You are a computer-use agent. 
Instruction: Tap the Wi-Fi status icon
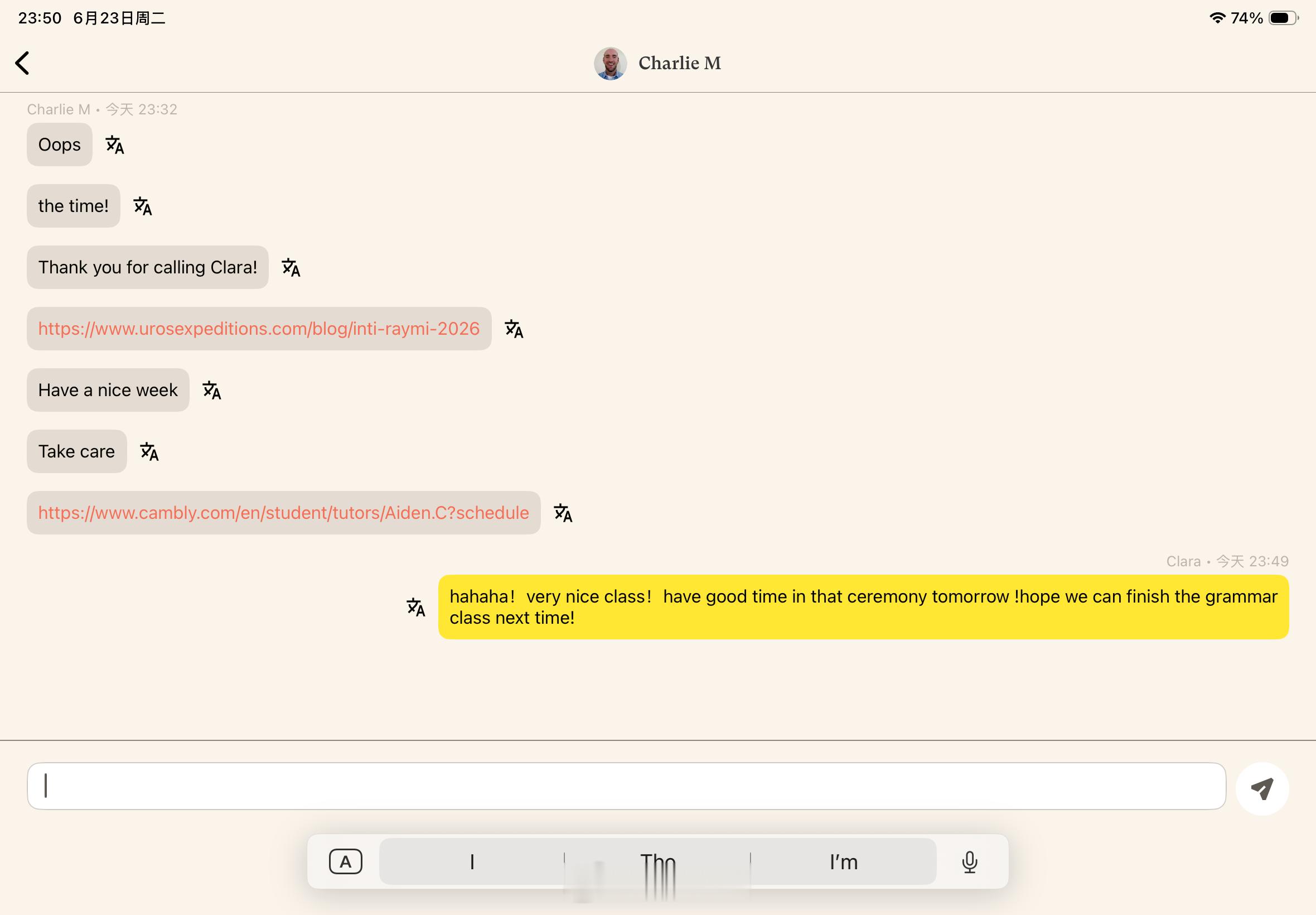point(1217,18)
